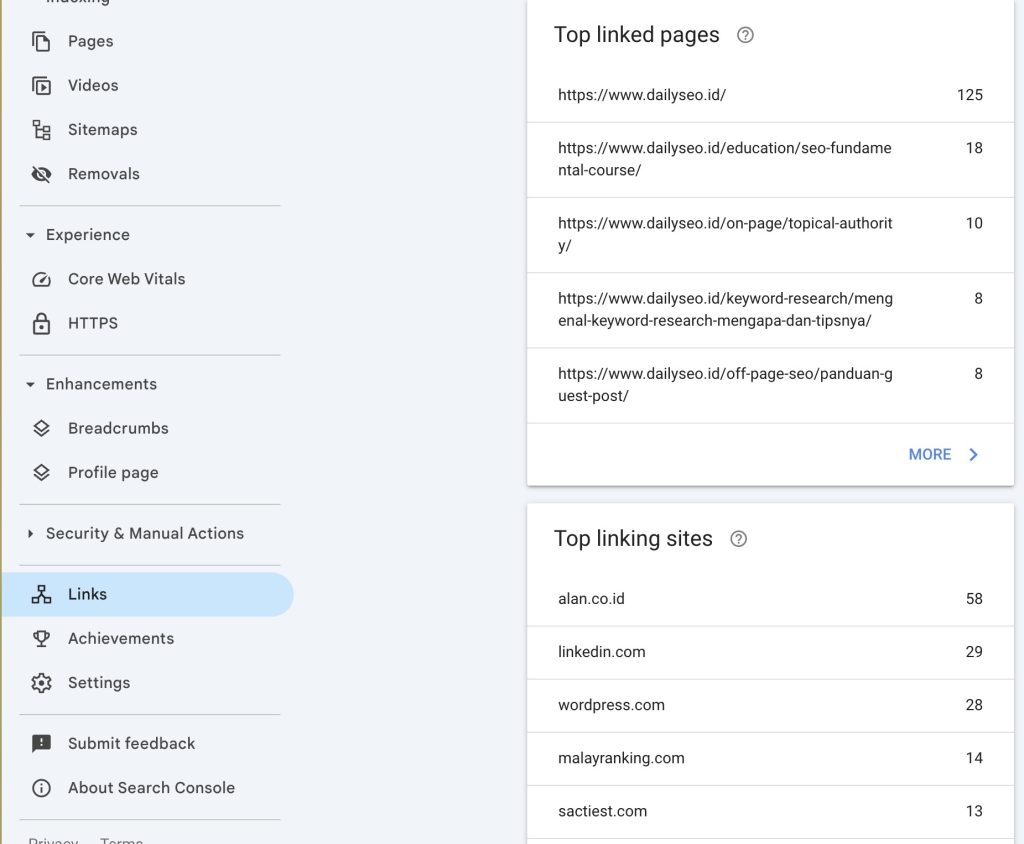Click the alan.co.id linking site row
This screenshot has width=1024, height=844.
770,599
